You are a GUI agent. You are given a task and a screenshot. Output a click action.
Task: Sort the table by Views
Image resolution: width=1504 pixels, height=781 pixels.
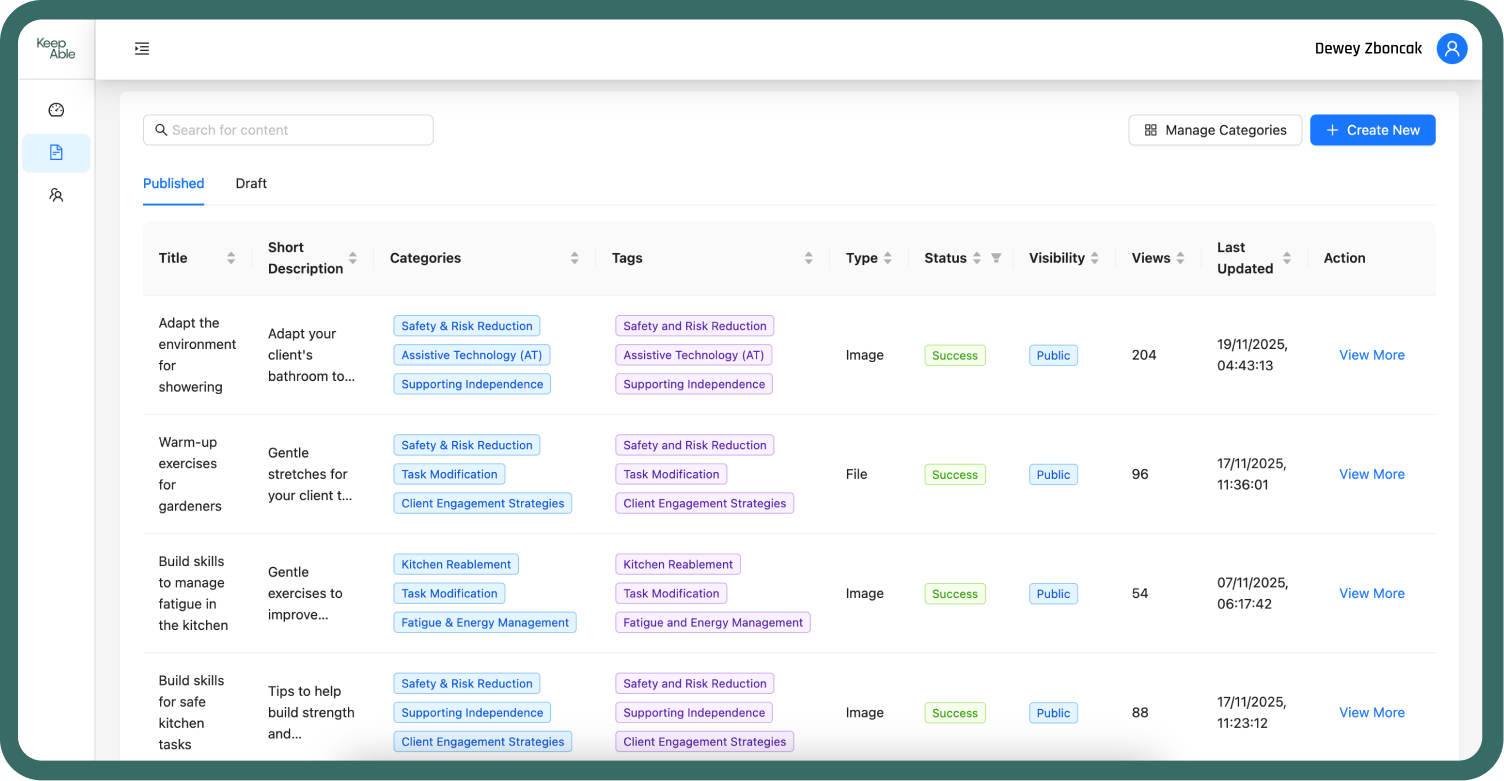[x=1183, y=258]
